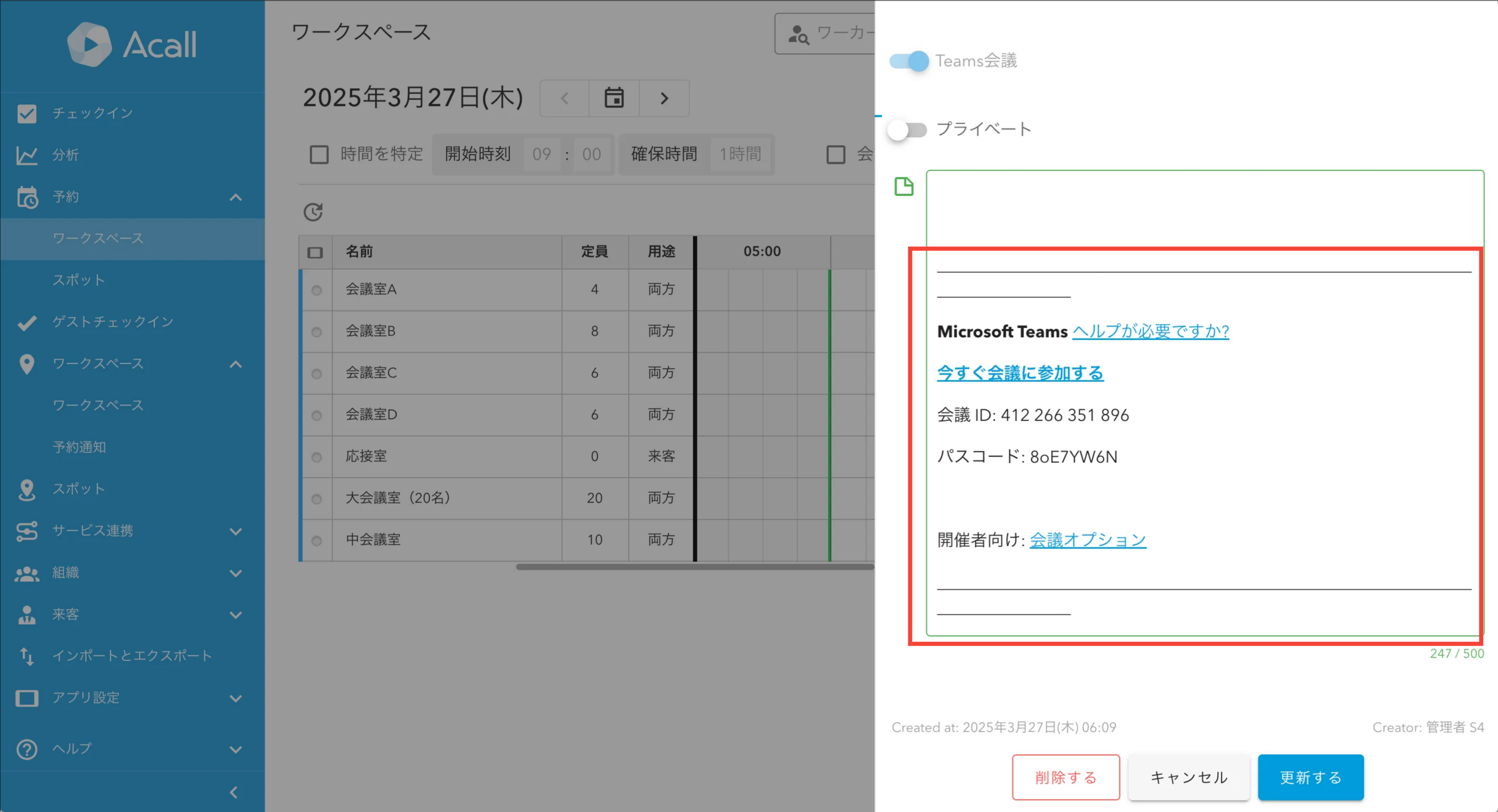Check the 時間を特定 checkbox

(x=319, y=154)
